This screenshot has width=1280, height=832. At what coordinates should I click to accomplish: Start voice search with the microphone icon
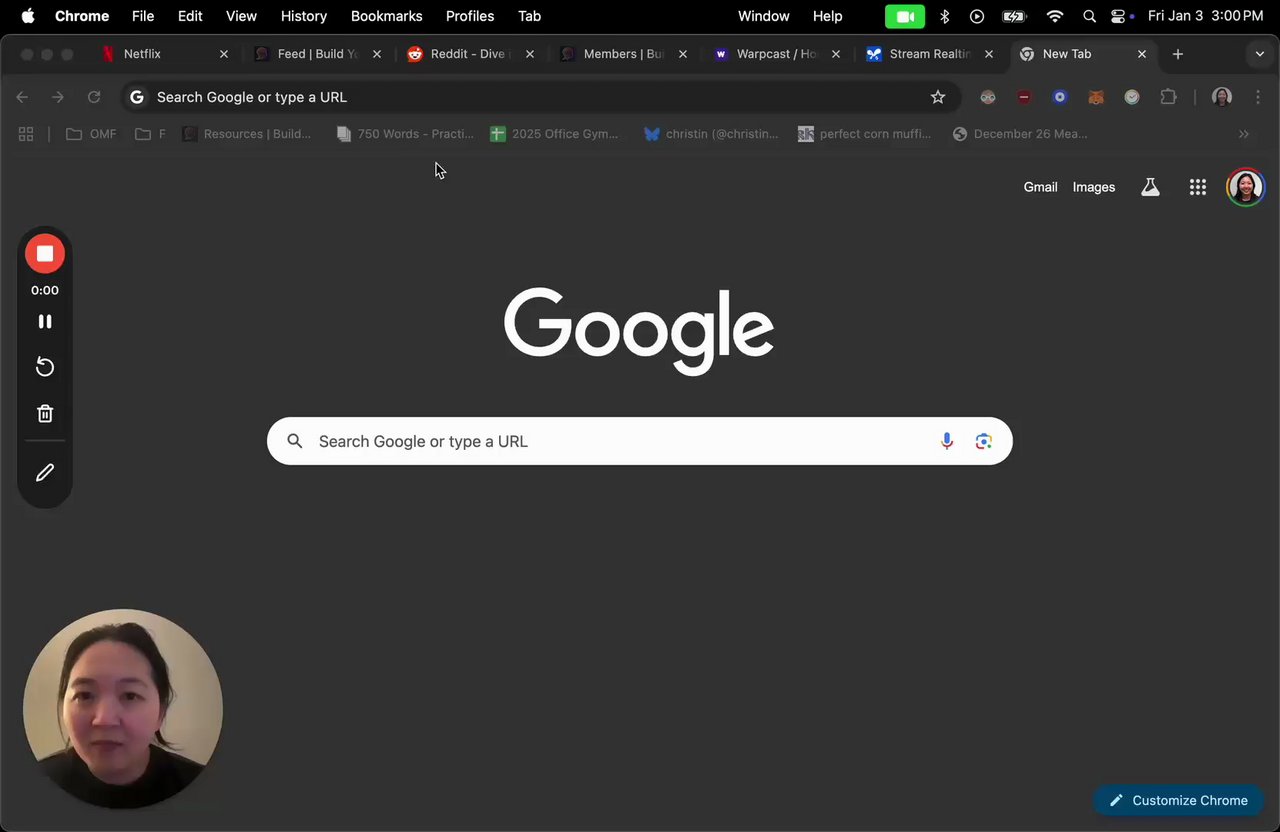click(x=946, y=441)
